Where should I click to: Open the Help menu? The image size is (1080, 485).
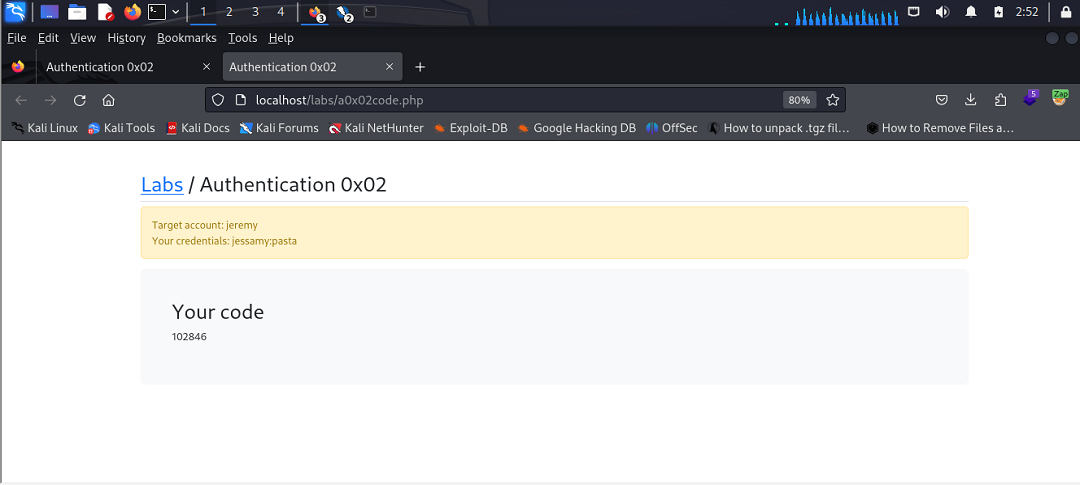[x=281, y=38]
